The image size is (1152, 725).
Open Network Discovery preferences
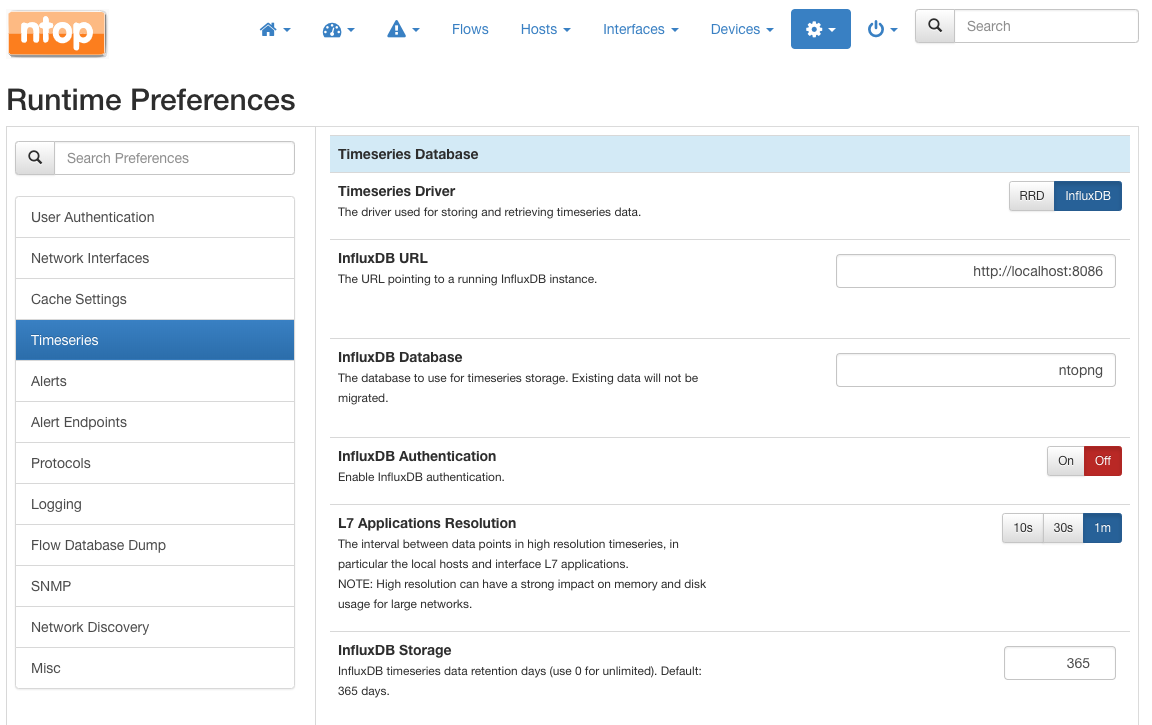pyautogui.click(x=155, y=627)
